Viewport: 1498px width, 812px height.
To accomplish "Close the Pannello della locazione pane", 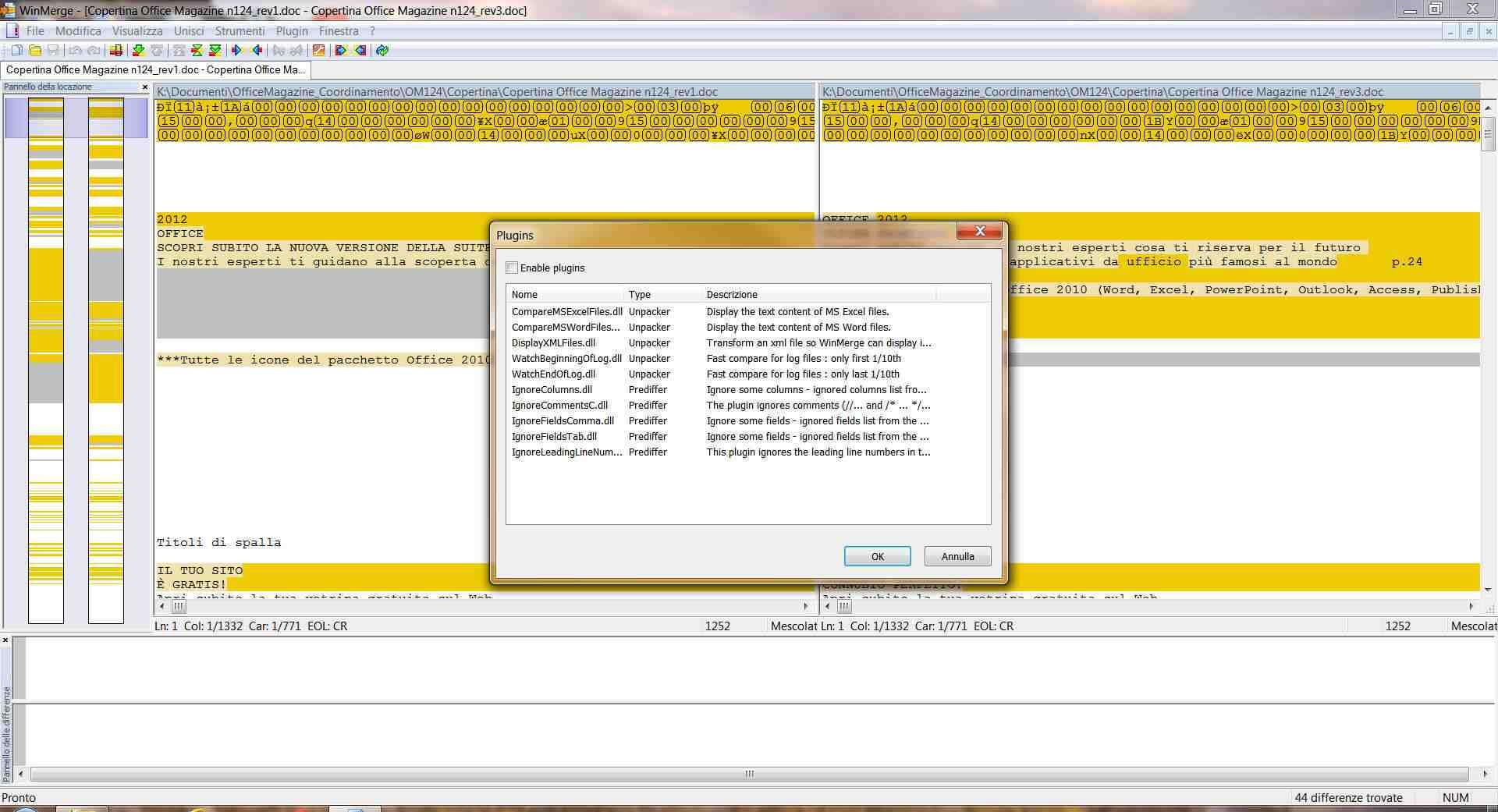I will click(x=144, y=87).
